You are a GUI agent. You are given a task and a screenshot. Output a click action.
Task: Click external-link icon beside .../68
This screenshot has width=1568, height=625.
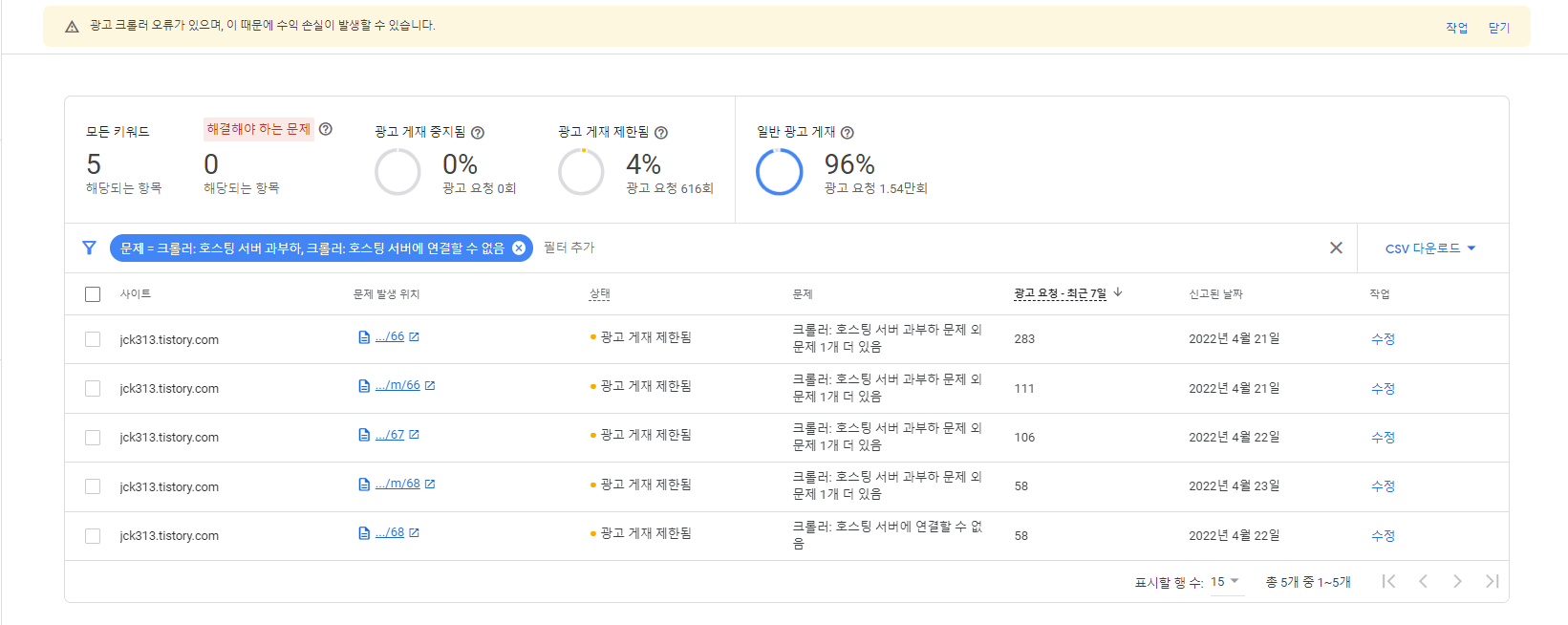point(414,532)
